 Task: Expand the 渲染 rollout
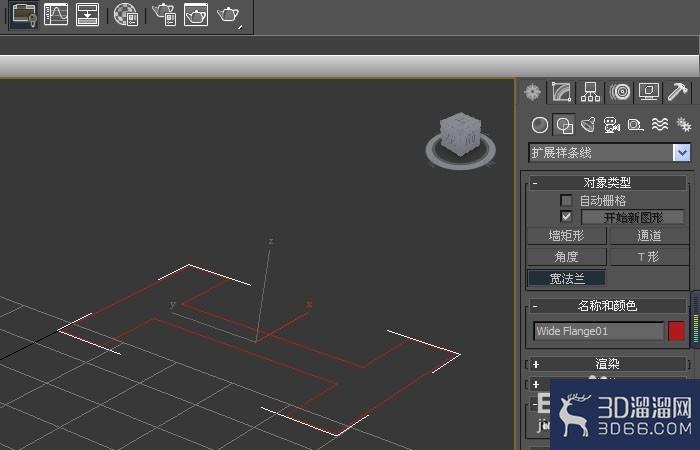pyautogui.click(x=608, y=364)
